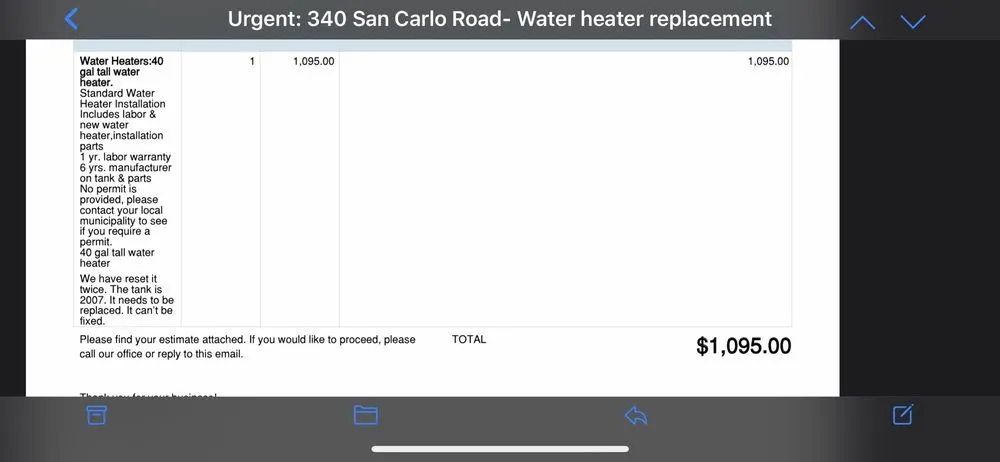The height and width of the screenshot is (462, 1000).
Task: Compose a new message with pencil icon
Action: (902, 415)
